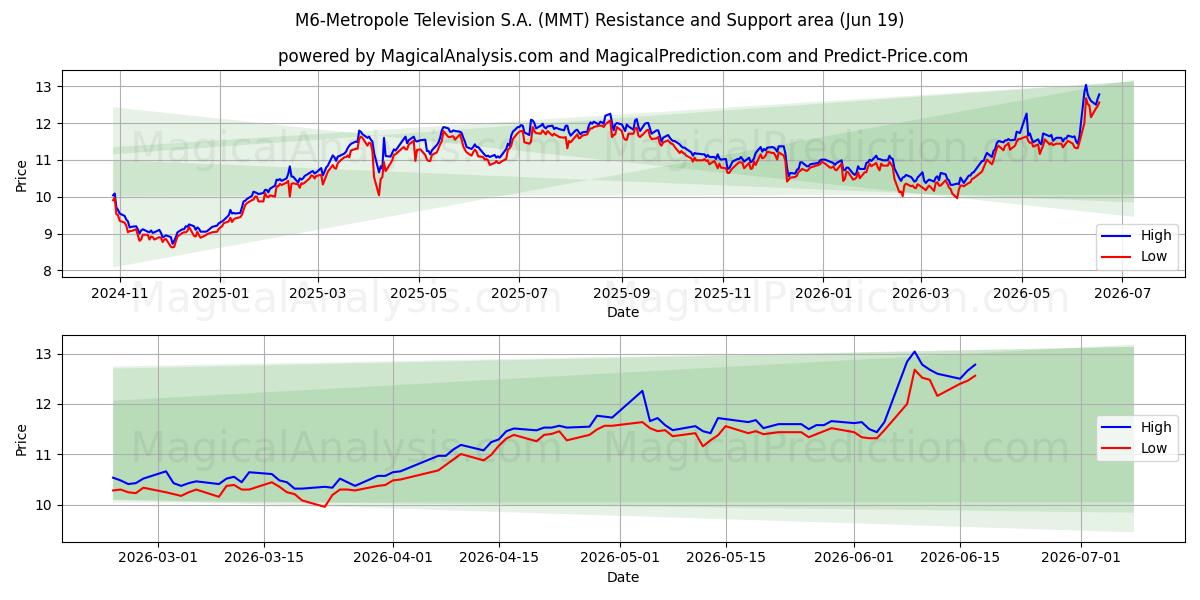Click the '2024-11' tick label on top chart
Viewport: 1200px width, 600px height.
click(x=120, y=294)
